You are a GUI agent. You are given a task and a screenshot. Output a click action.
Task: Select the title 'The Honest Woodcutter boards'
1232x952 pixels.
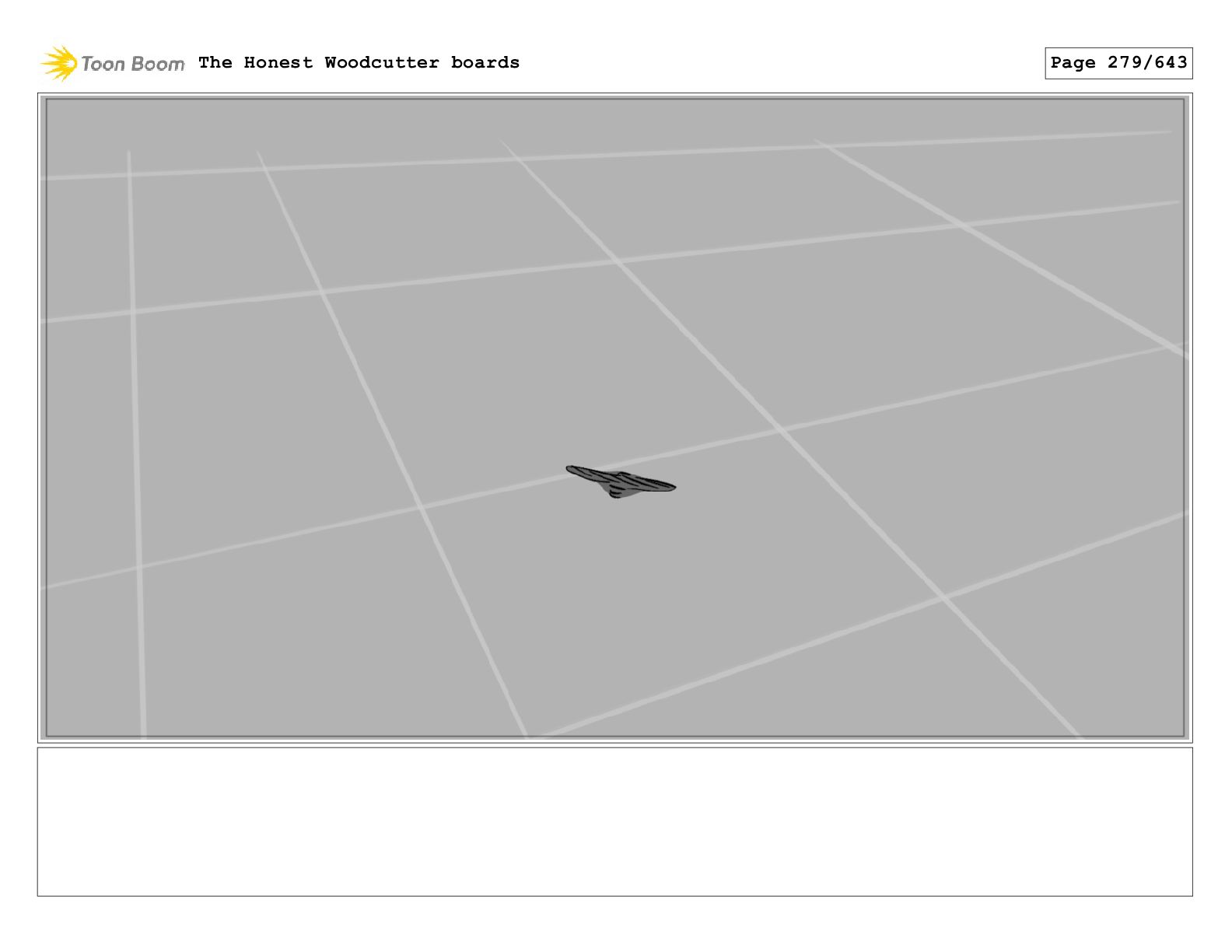359,62
